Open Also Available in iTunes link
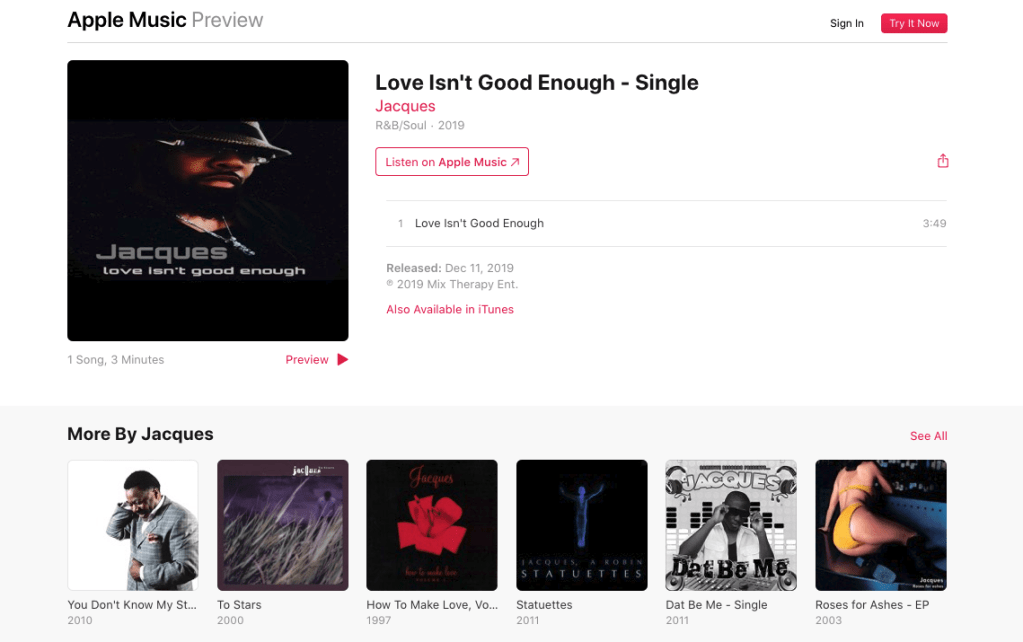 pos(450,309)
